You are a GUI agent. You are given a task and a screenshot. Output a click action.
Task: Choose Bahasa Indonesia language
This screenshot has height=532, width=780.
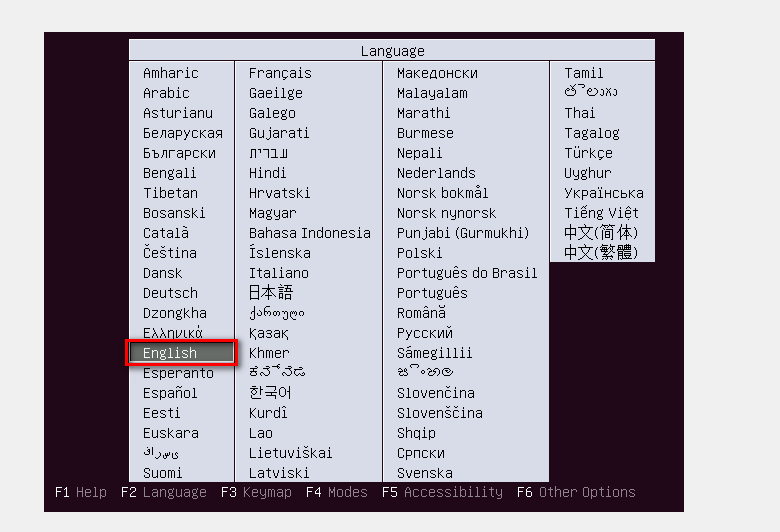[x=309, y=233]
